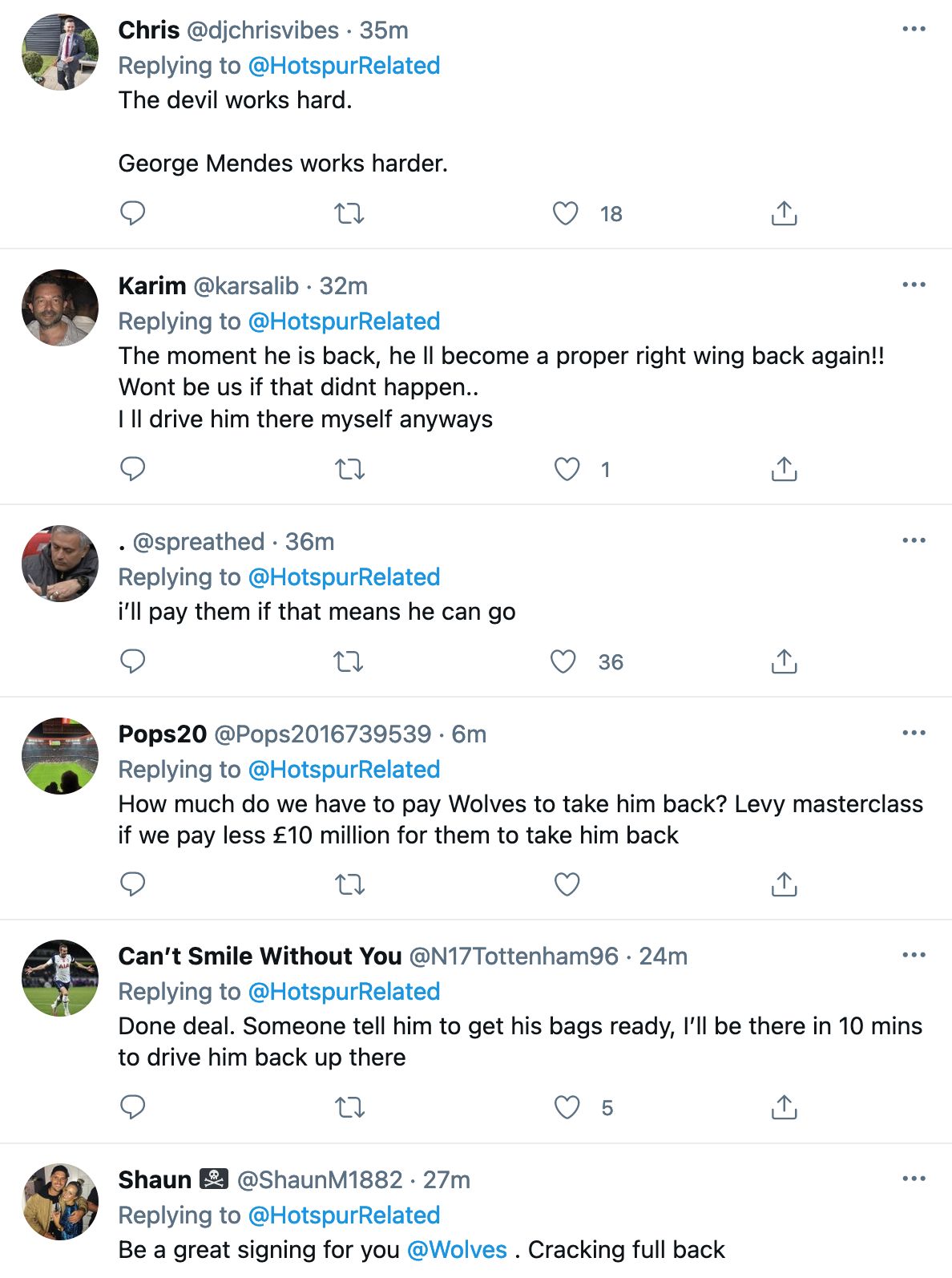Reply to Chris's tweet about George Mendes
This screenshot has width=952, height=1278.
click(132, 213)
